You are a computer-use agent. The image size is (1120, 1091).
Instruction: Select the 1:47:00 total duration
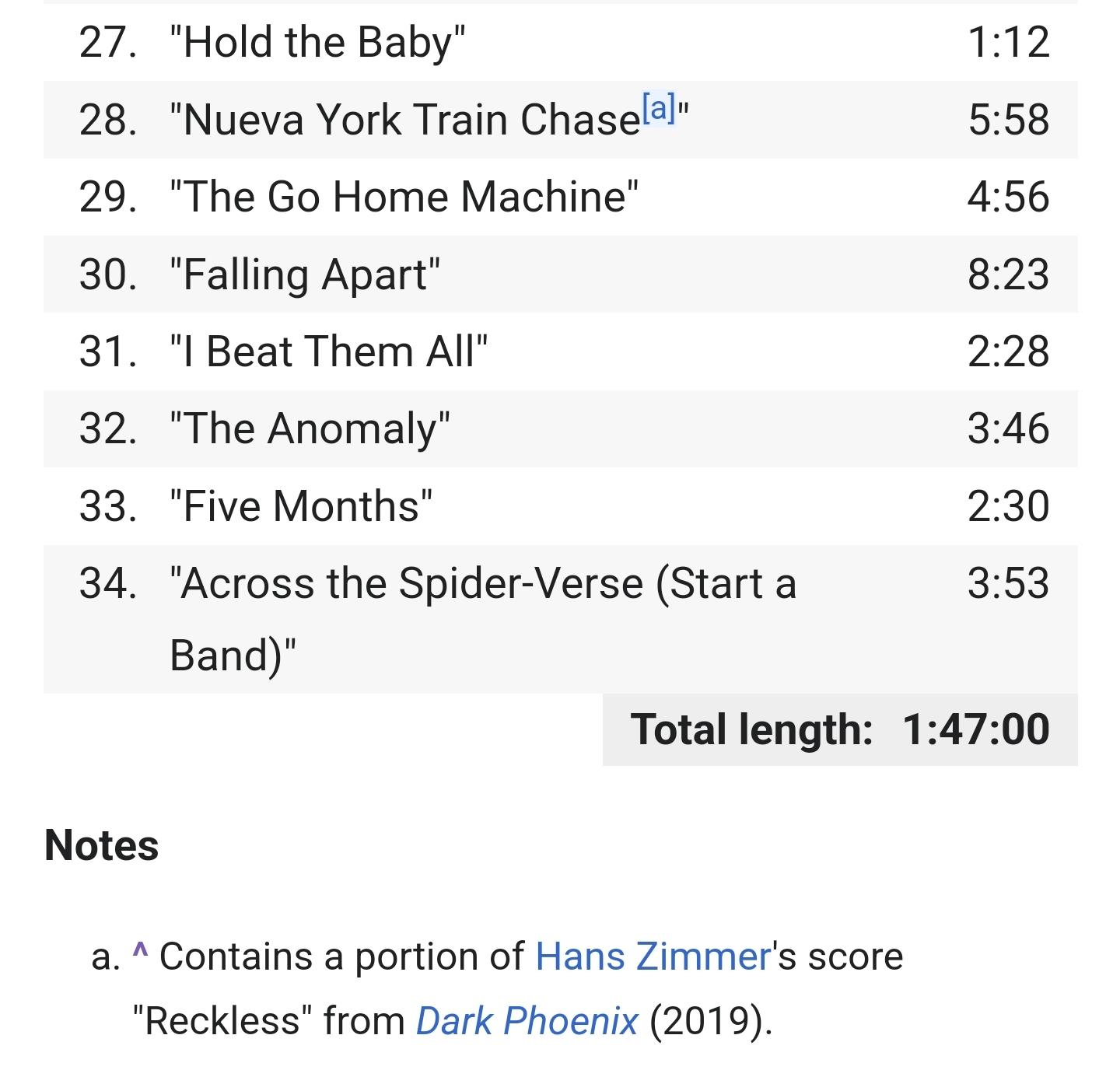pyautogui.click(x=976, y=729)
